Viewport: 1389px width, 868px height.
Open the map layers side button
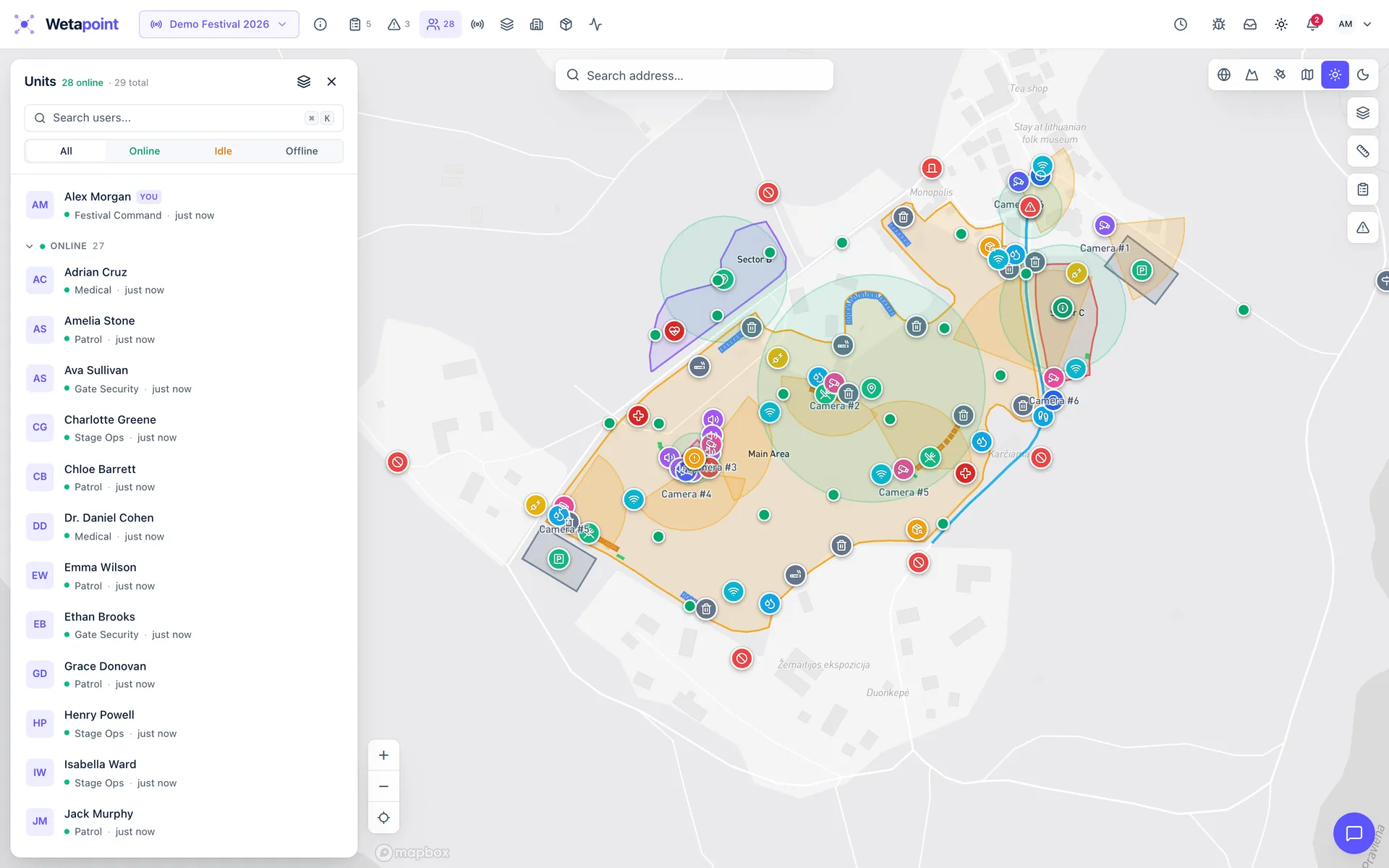pyautogui.click(x=1363, y=113)
